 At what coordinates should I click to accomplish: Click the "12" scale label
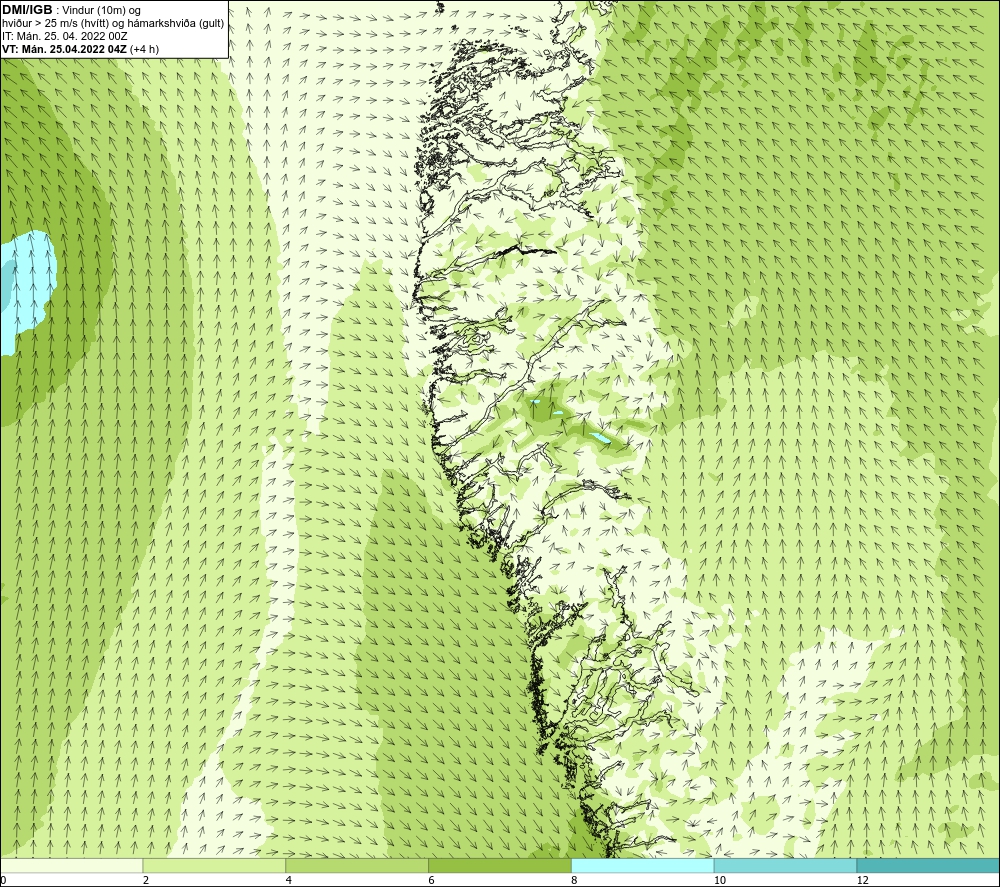tap(862, 880)
